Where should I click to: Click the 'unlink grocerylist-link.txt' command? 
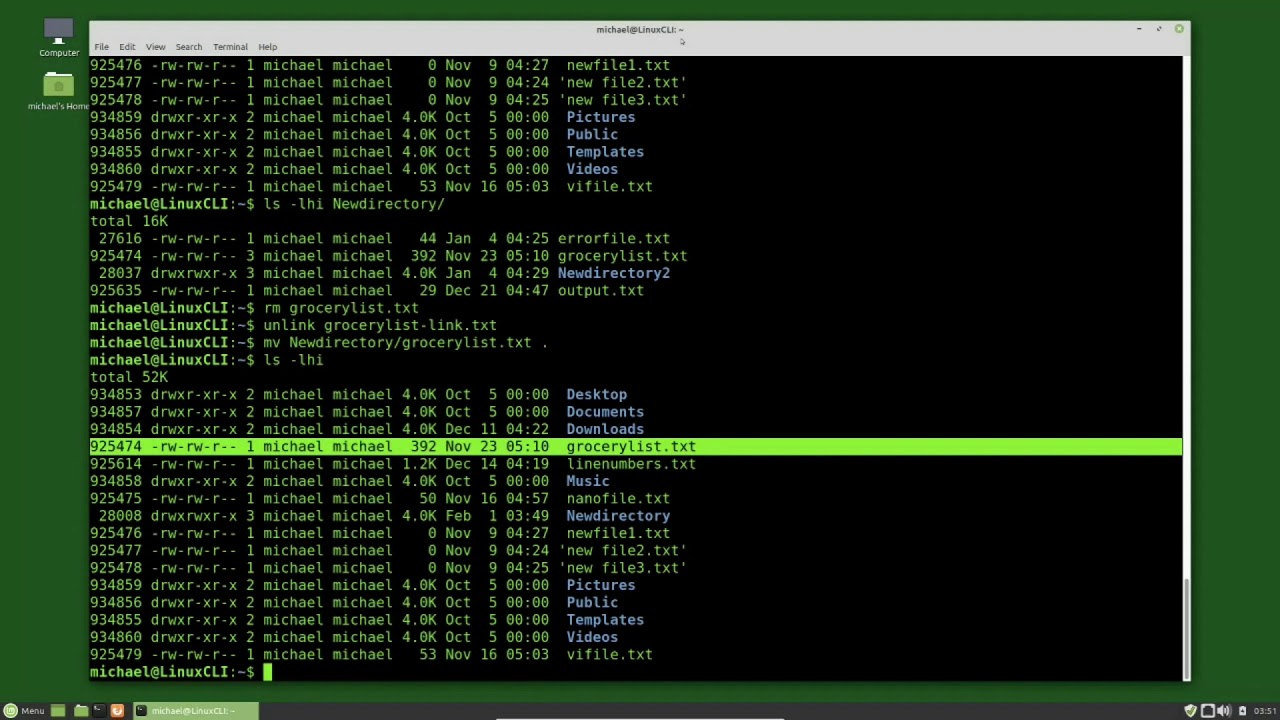point(380,325)
